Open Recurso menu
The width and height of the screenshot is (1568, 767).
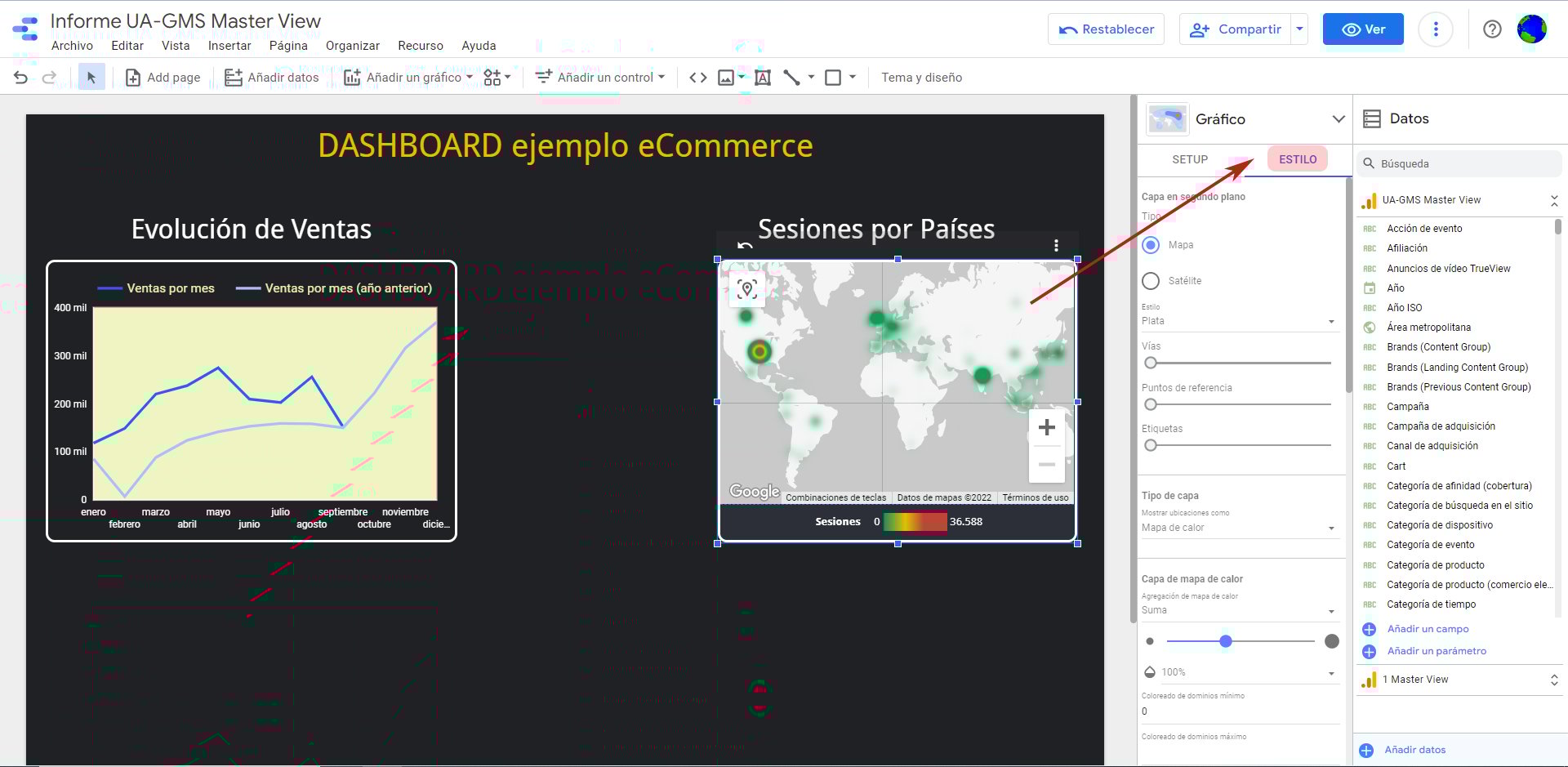pos(421,46)
